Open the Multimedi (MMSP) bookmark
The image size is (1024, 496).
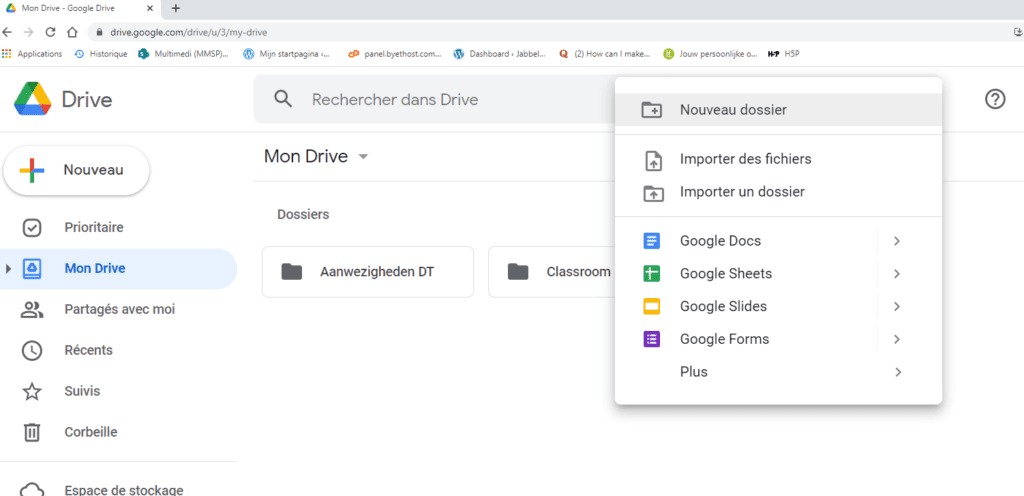[x=184, y=54]
